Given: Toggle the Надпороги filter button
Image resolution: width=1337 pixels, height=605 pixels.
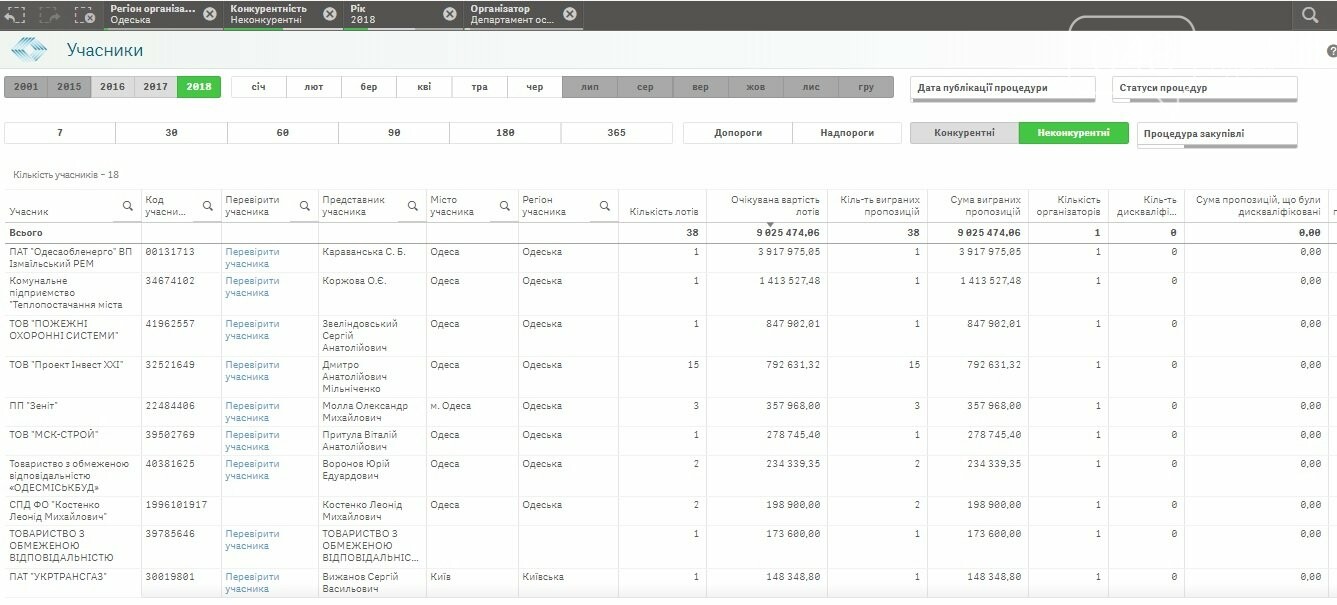Looking at the screenshot, I should pos(846,133).
